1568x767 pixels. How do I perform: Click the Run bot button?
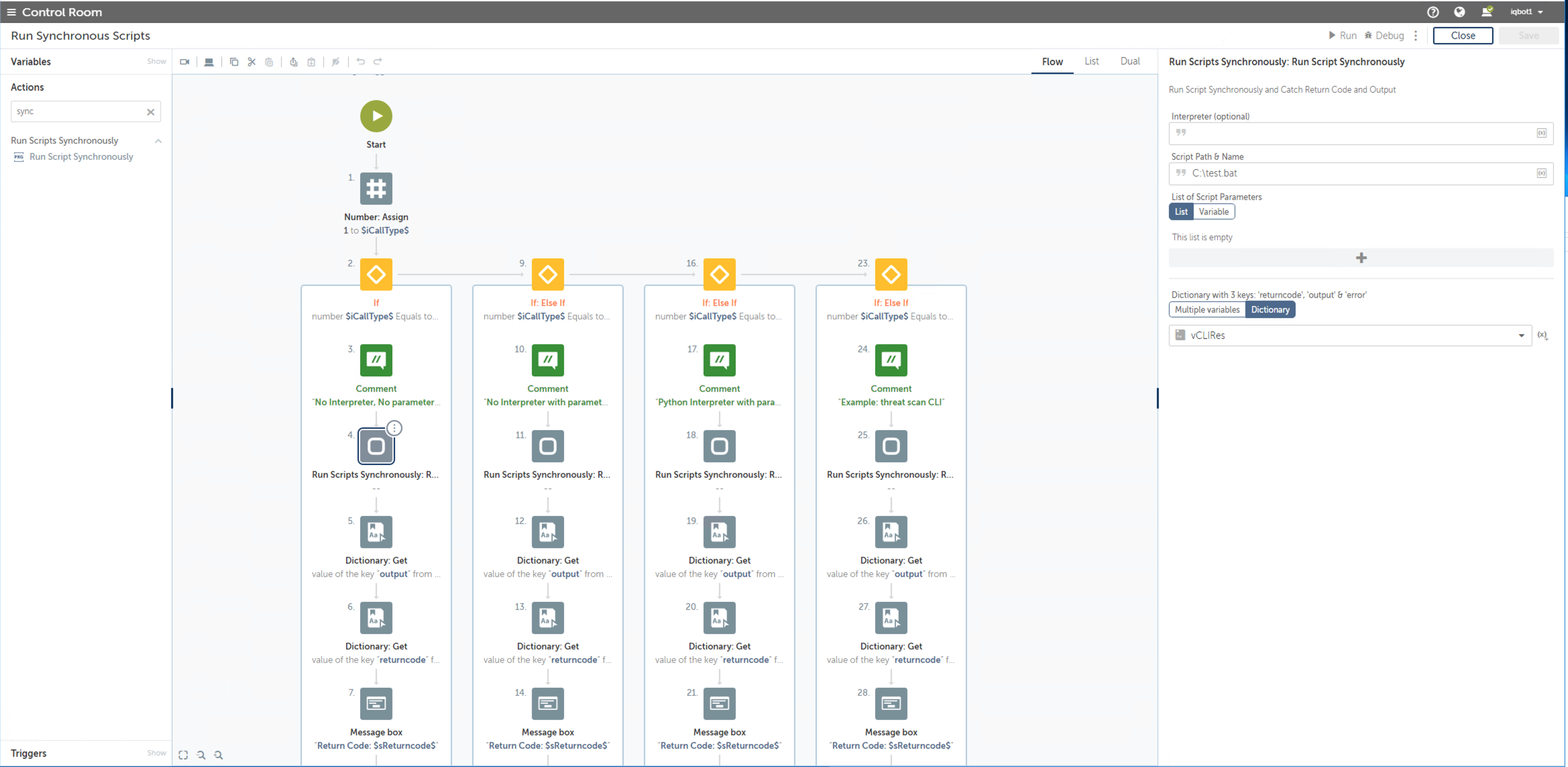click(1342, 36)
